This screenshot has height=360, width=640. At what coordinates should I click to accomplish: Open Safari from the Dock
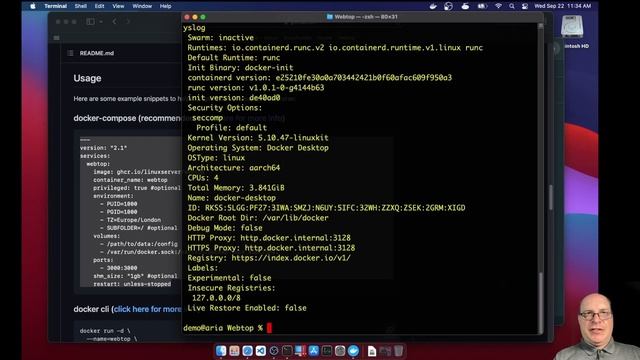point(247,351)
